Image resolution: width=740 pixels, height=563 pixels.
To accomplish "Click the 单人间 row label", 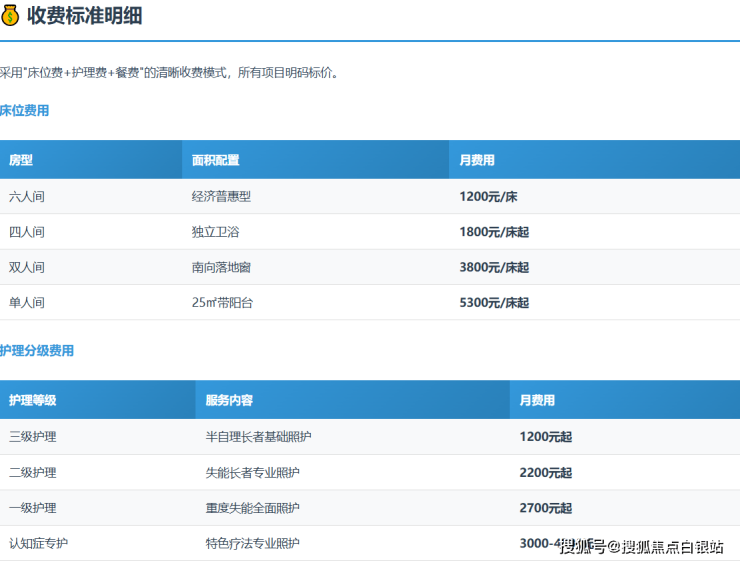I will pyautogui.click(x=27, y=303).
